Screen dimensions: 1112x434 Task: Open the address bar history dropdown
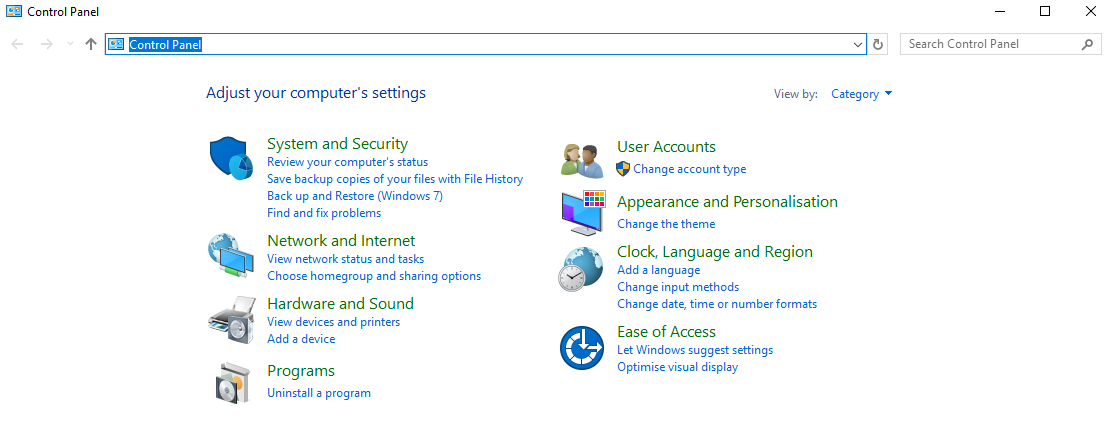[857, 44]
